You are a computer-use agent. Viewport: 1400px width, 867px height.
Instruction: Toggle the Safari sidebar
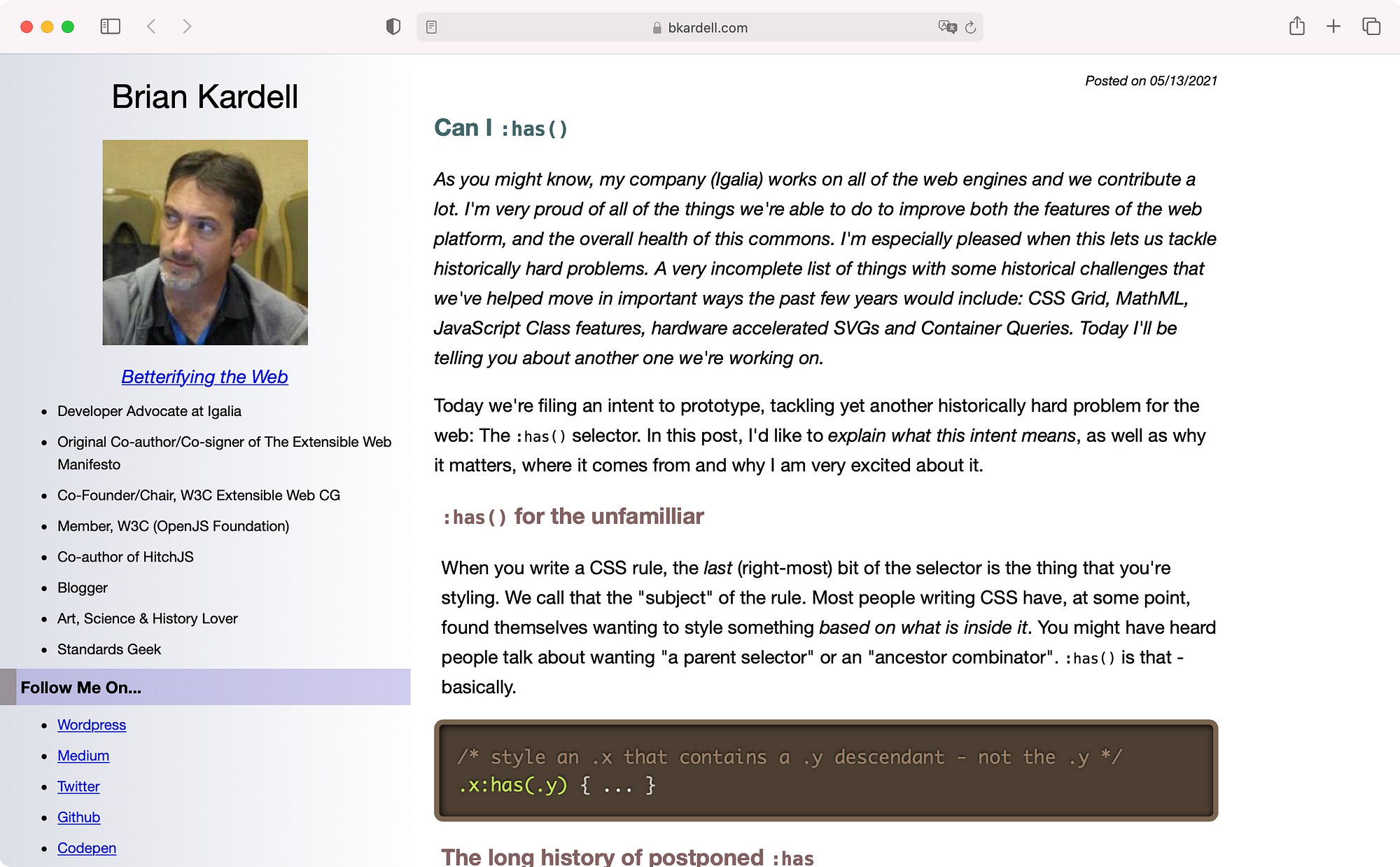(111, 27)
